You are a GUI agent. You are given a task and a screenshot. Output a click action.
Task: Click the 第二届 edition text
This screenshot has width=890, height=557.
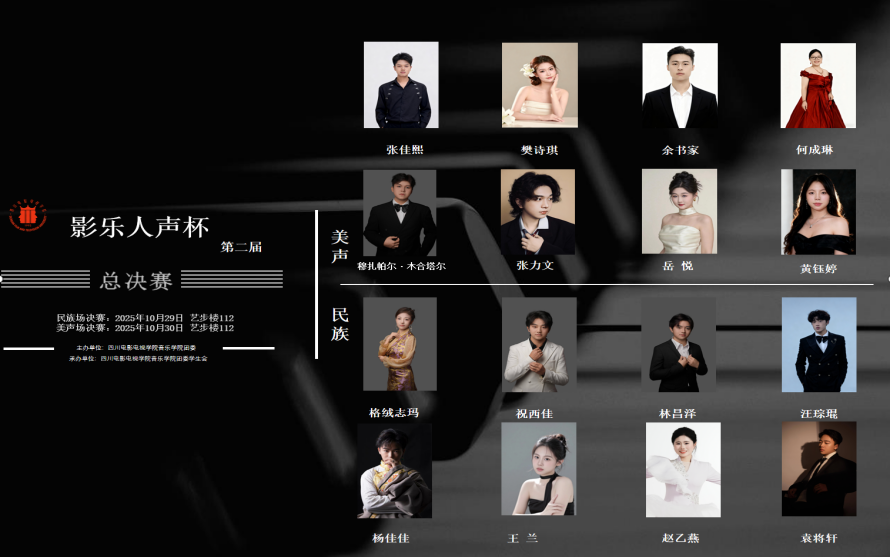tap(241, 247)
